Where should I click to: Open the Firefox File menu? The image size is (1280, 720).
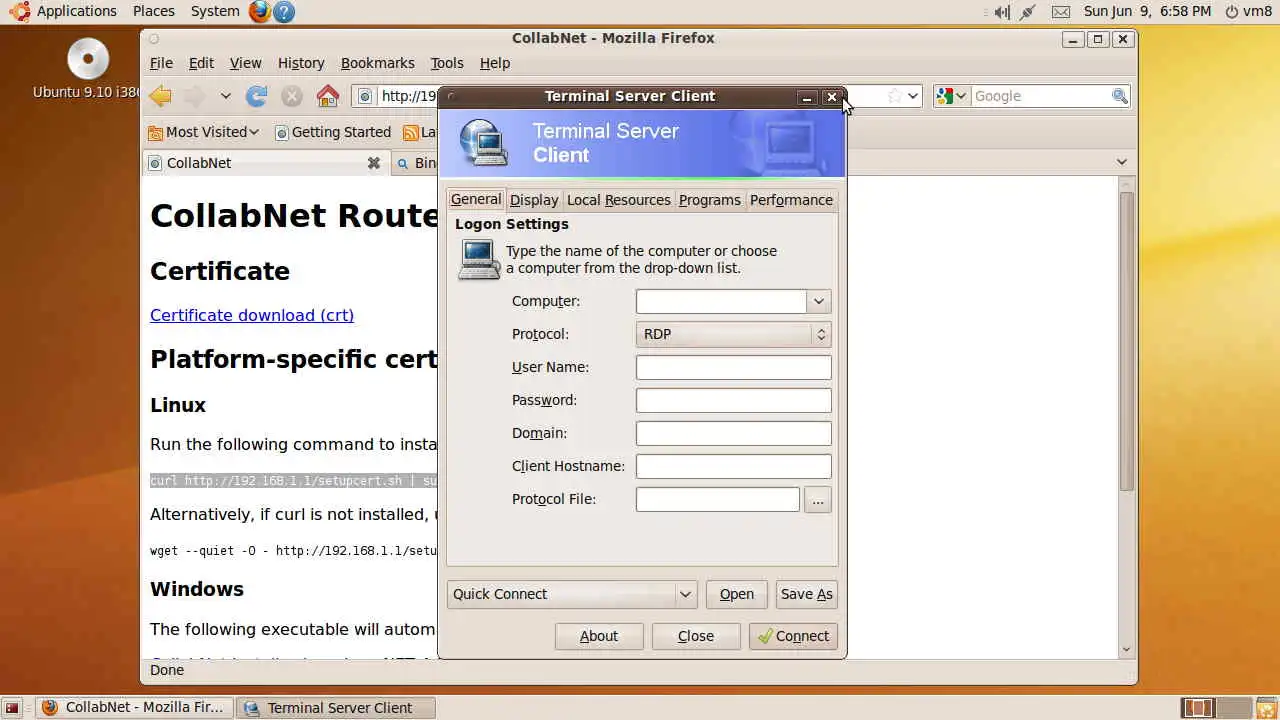161,63
